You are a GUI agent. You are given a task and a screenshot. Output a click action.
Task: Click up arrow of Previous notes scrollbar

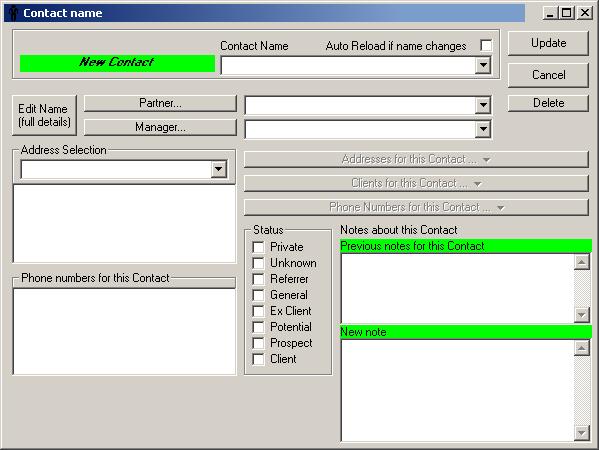[x=581, y=262]
